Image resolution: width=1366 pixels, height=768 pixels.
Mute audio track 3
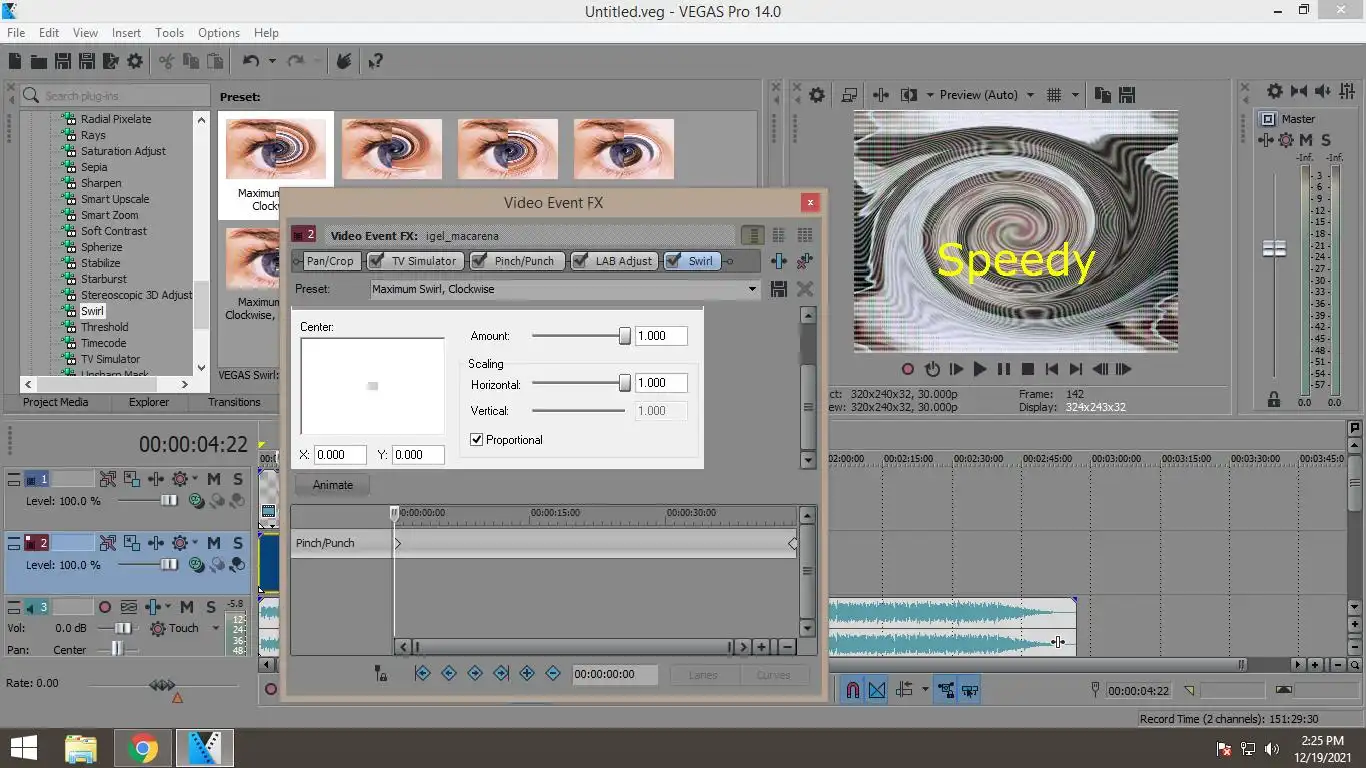tap(187, 607)
